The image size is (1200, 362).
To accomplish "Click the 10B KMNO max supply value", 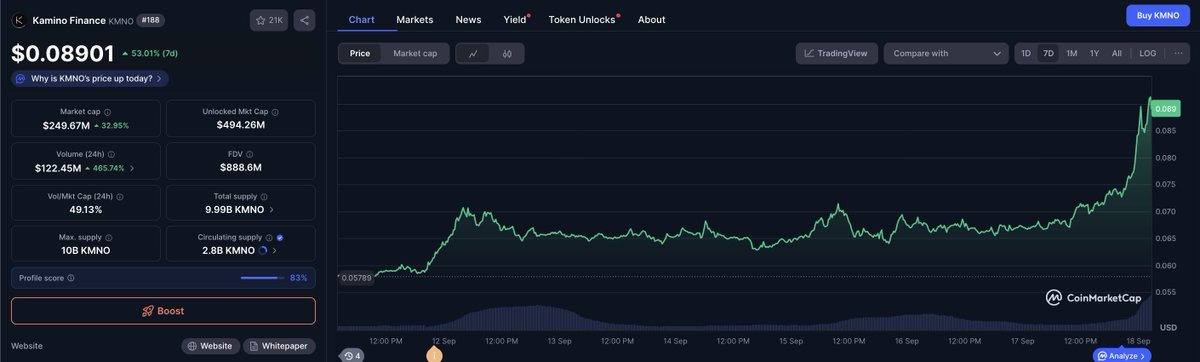I will pos(85,251).
